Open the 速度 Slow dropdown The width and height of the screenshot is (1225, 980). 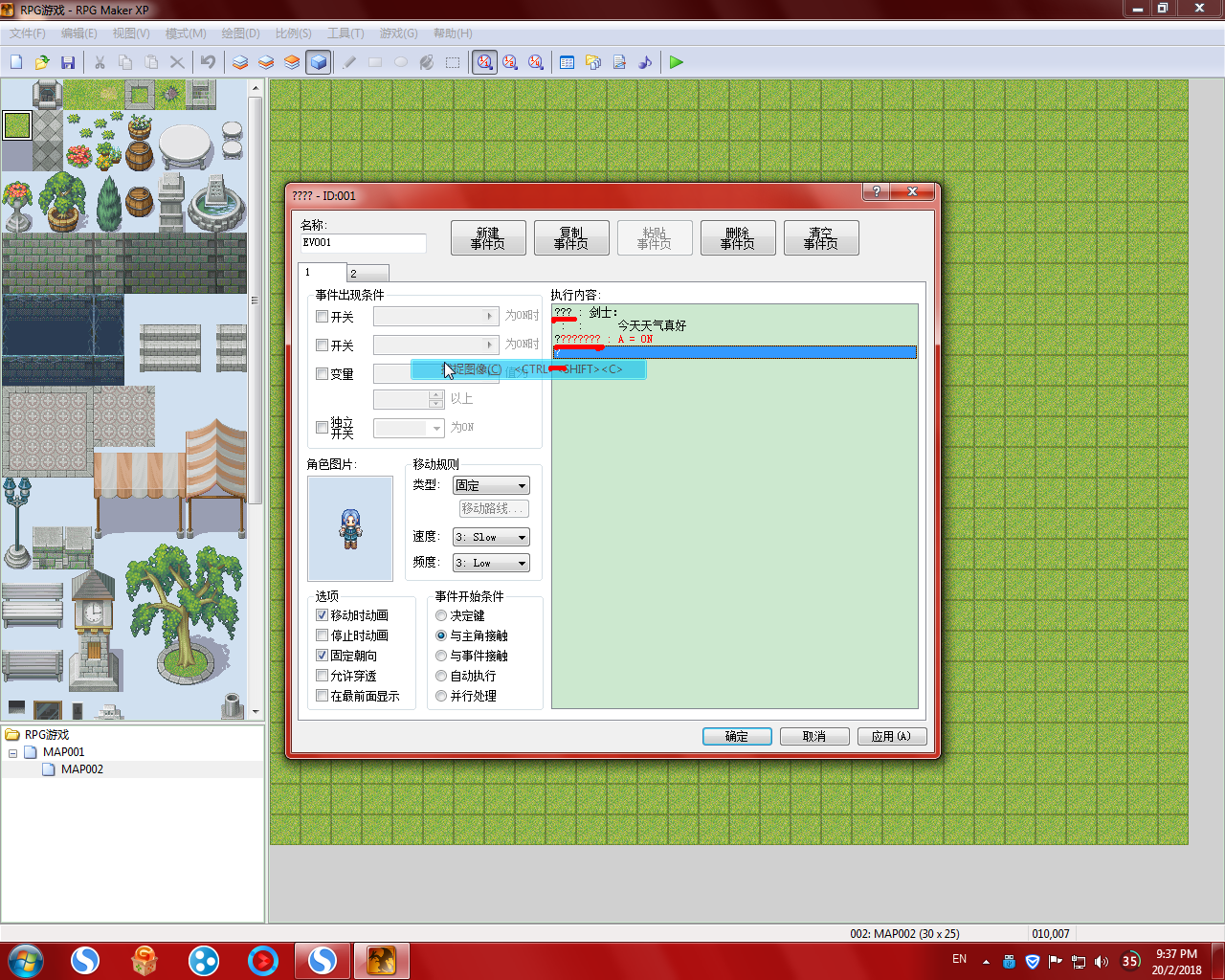click(491, 537)
